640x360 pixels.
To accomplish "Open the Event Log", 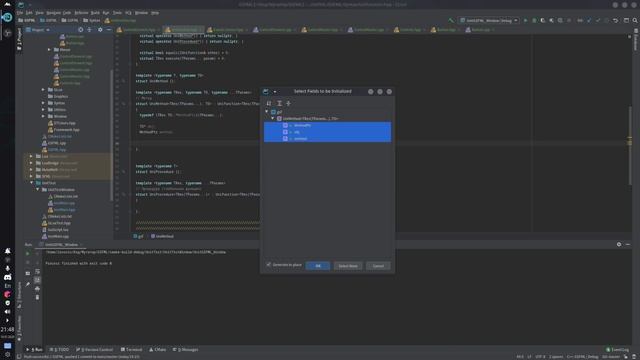I will click(618, 350).
